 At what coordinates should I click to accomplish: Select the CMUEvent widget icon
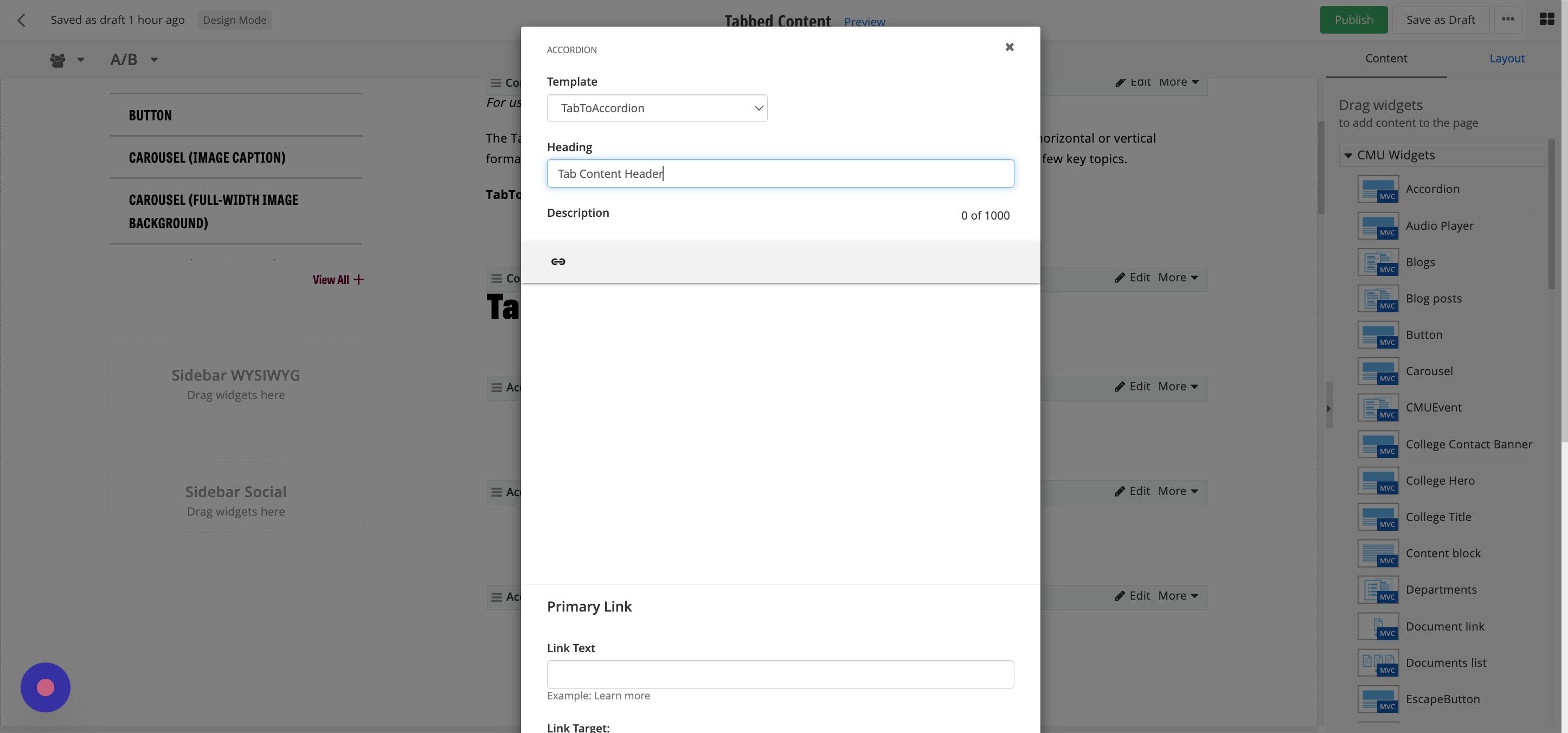point(1378,408)
